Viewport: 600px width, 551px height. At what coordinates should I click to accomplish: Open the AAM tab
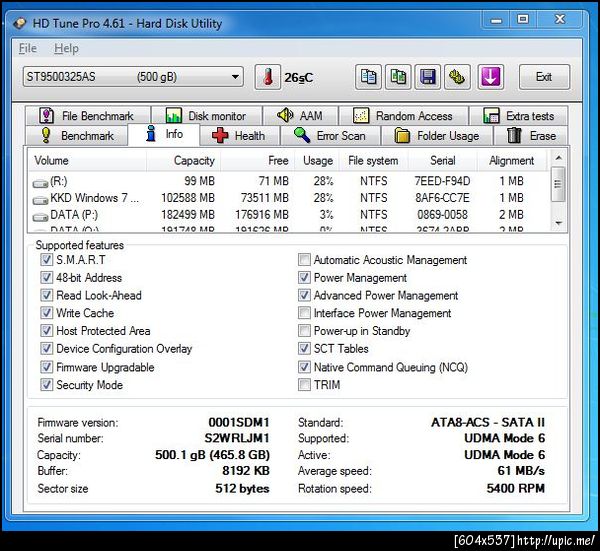click(301, 116)
